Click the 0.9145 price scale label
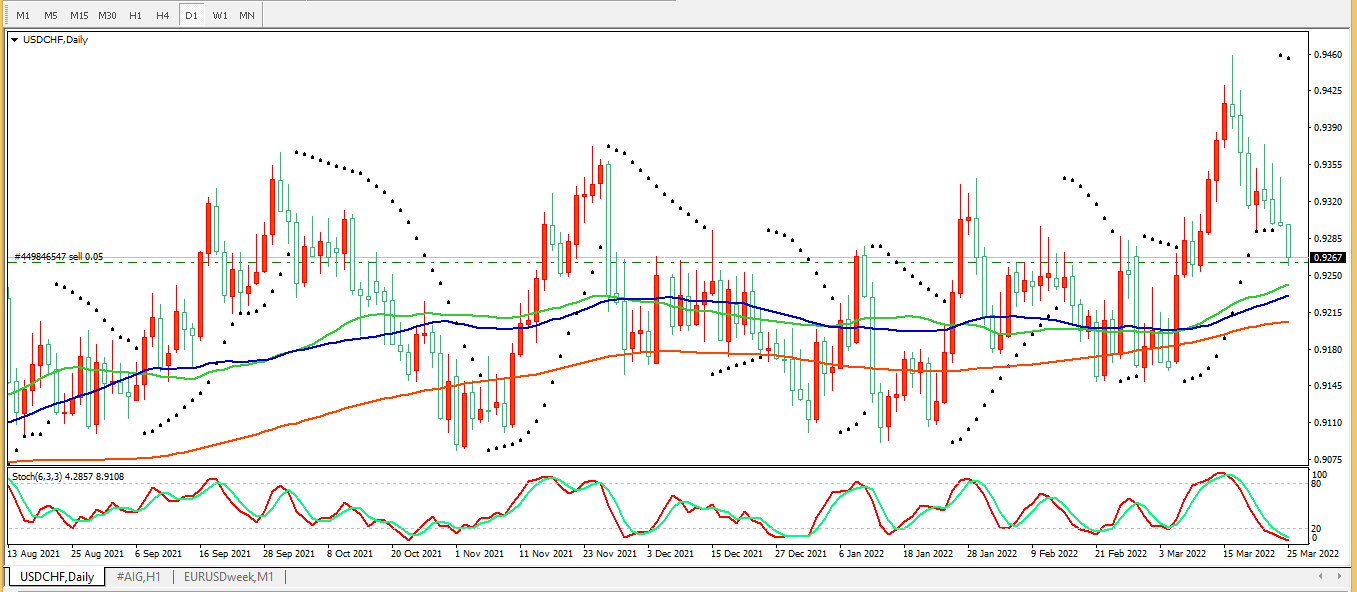This screenshot has height=592, width=1357. 1329,386
